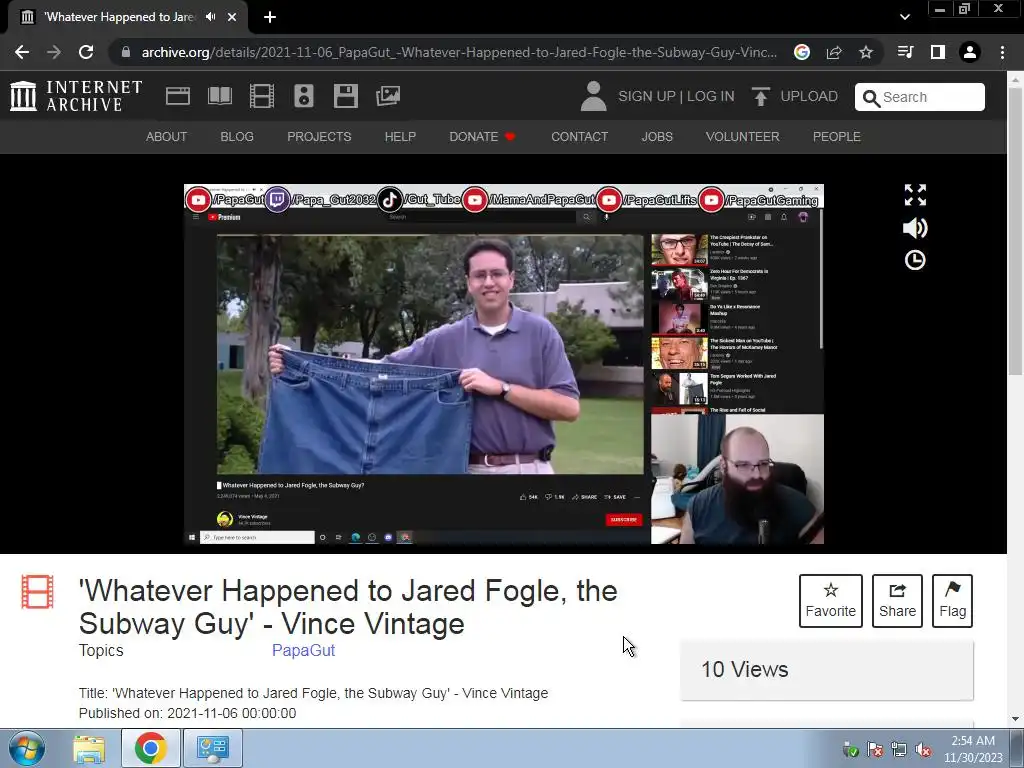This screenshot has width=1024, height=768.
Task: Bookmark this page with the star
Action: coord(866,52)
